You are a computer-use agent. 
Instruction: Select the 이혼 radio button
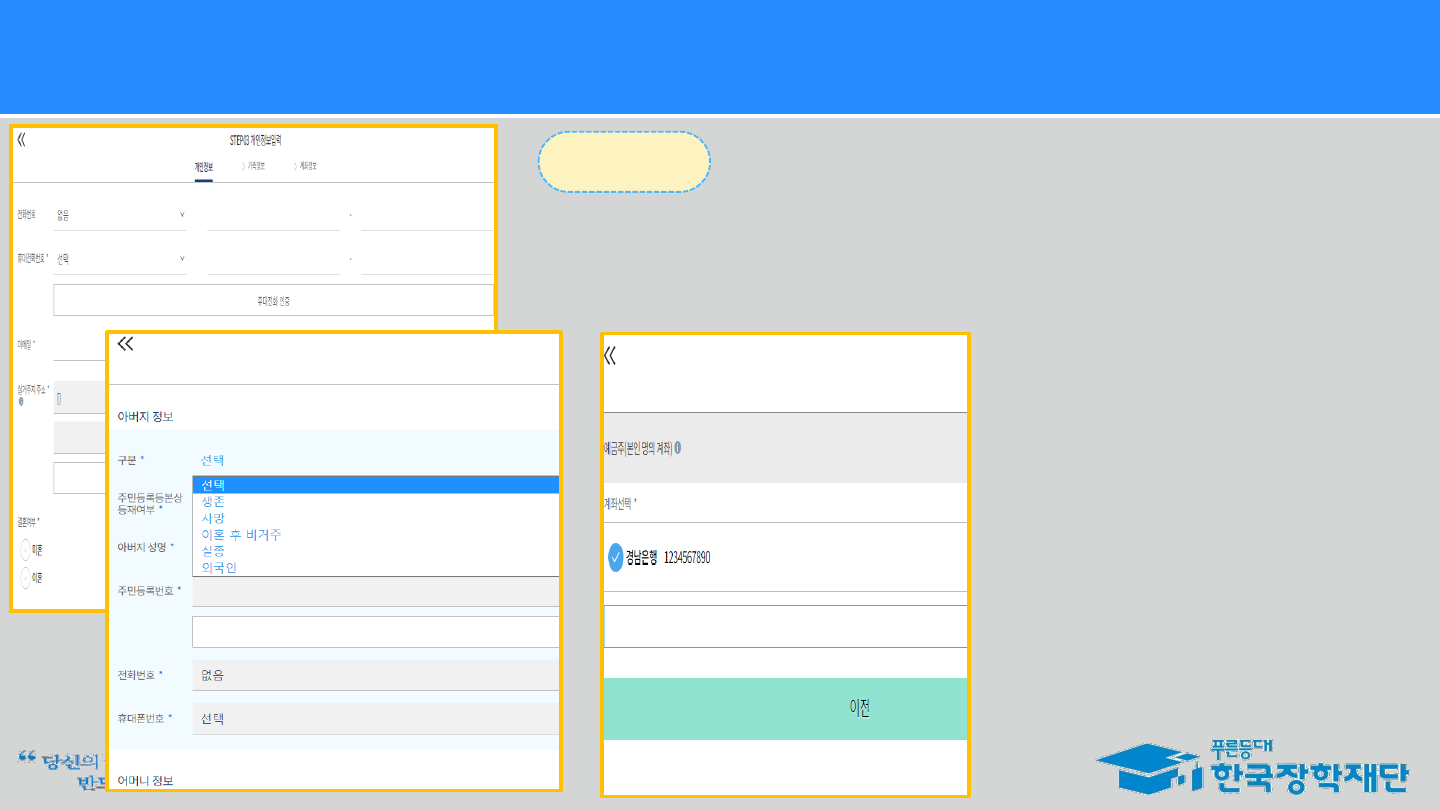pyautogui.click(x=26, y=578)
